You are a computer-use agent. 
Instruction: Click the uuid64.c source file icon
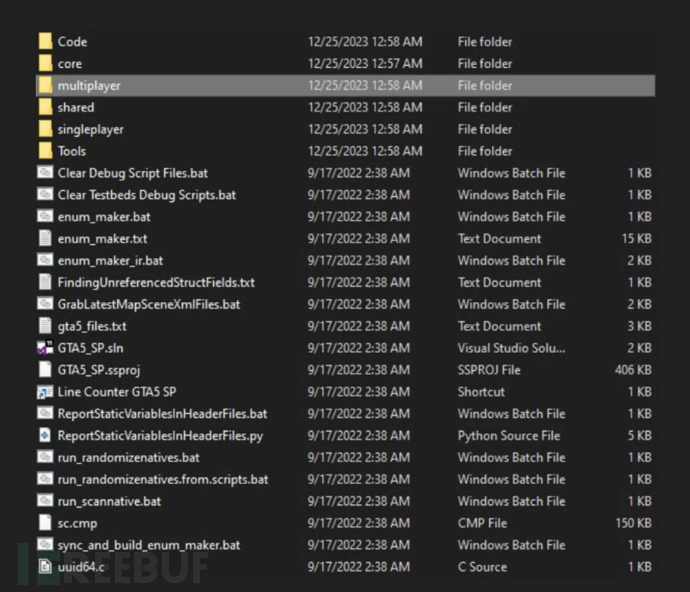(45, 567)
